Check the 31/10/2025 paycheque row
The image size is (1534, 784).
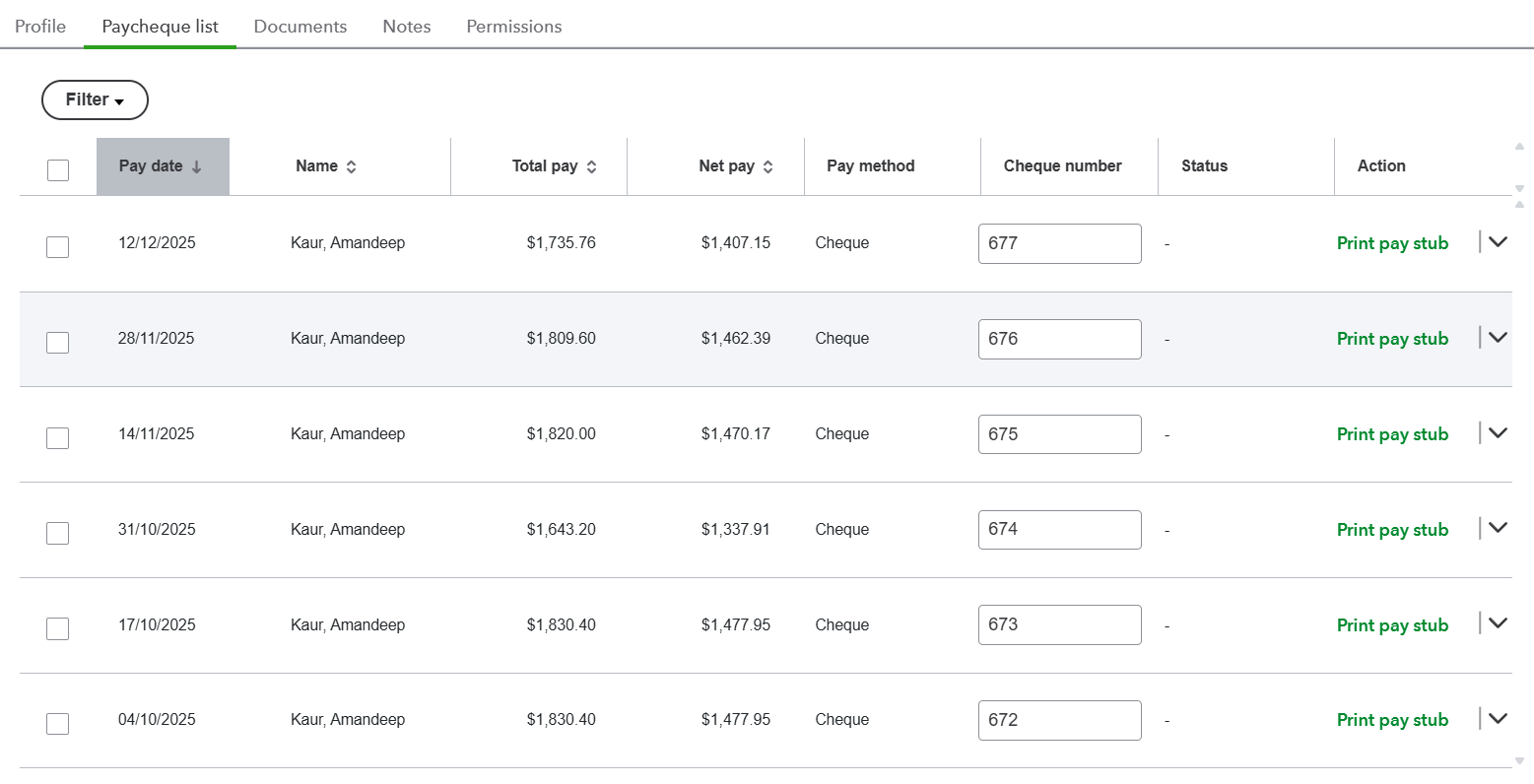pyautogui.click(x=58, y=533)
